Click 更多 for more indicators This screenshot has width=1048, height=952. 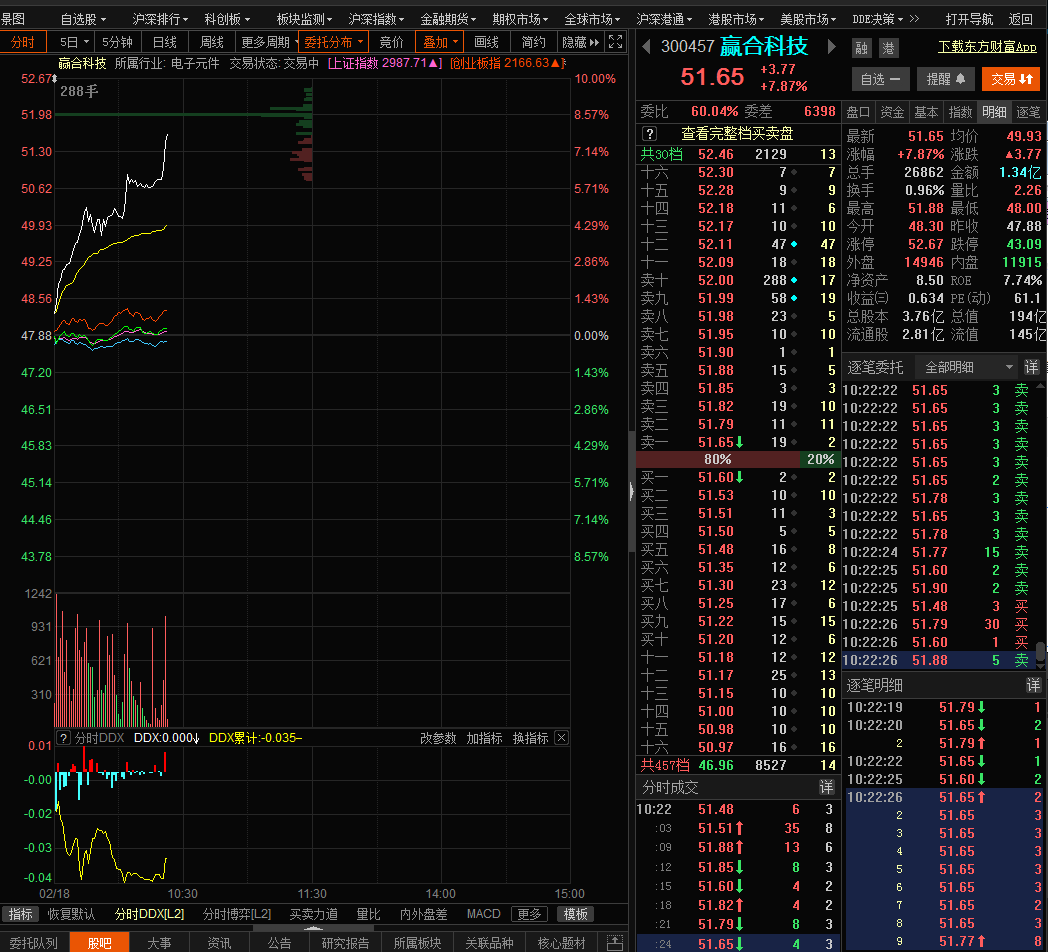(x=529, y=914)
